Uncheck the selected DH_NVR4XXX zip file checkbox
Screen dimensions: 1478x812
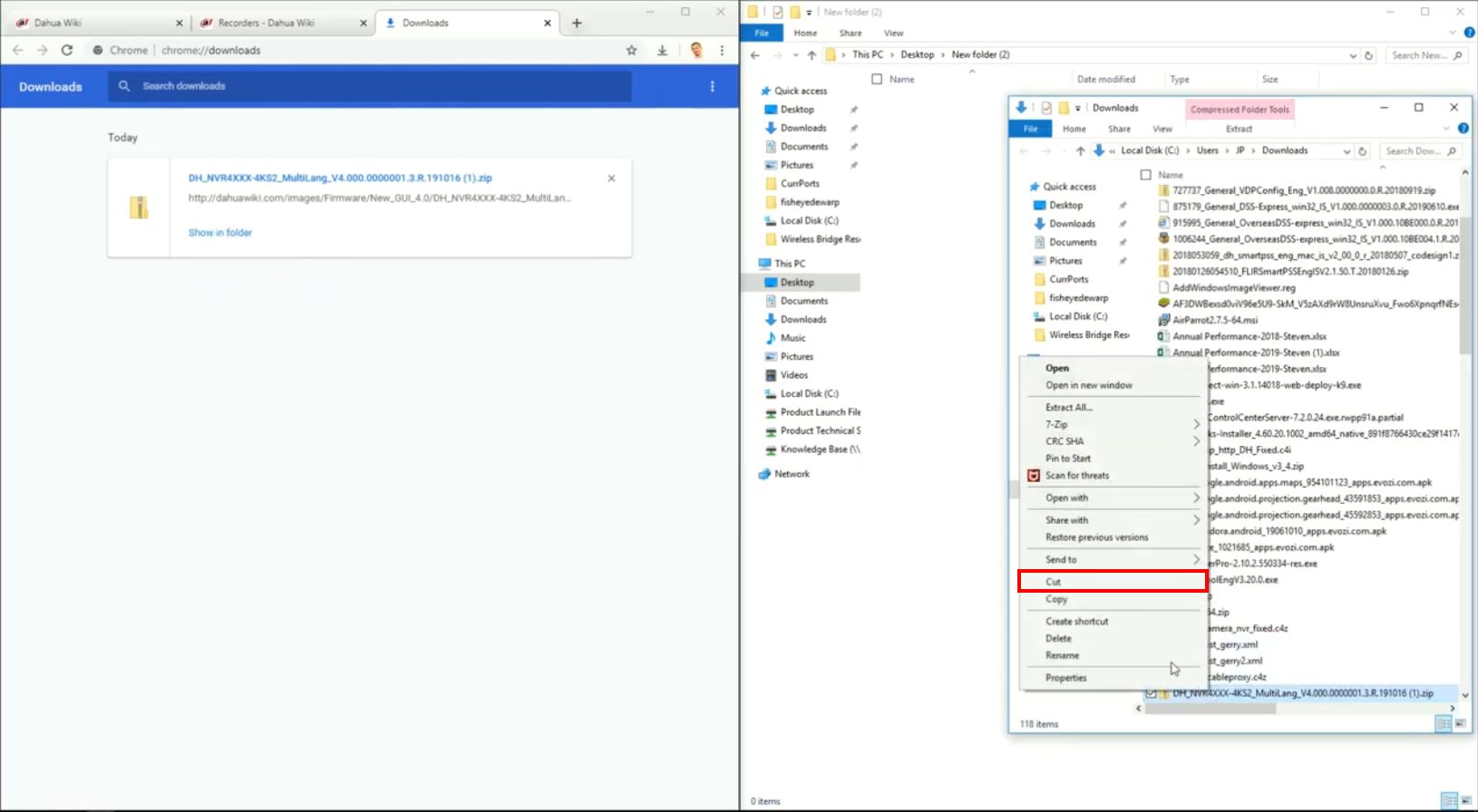tap(1151, 693)
